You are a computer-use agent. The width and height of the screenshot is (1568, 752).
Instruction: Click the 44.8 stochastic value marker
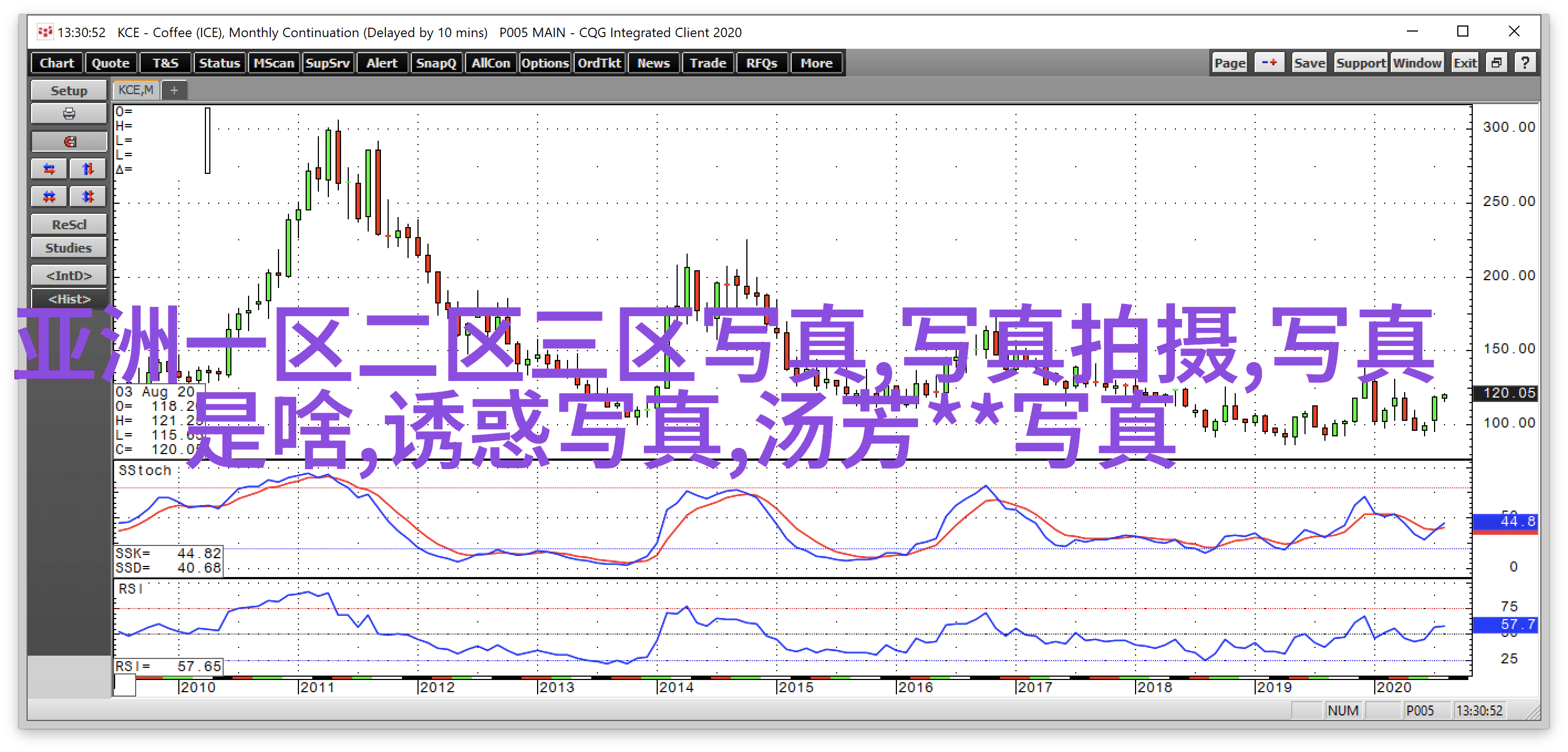coord(1505,521)
